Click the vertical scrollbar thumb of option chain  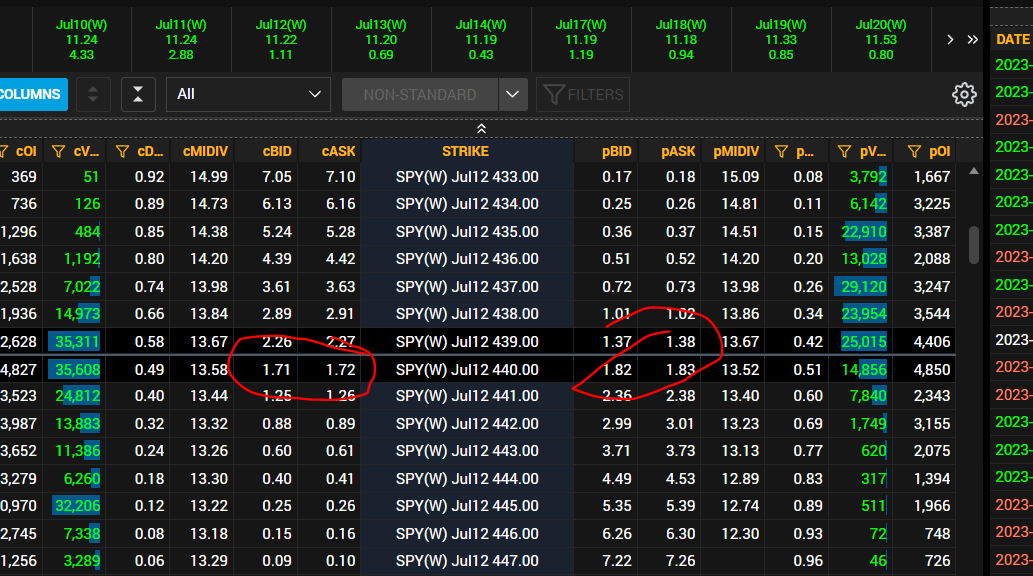tap(974, 245)
